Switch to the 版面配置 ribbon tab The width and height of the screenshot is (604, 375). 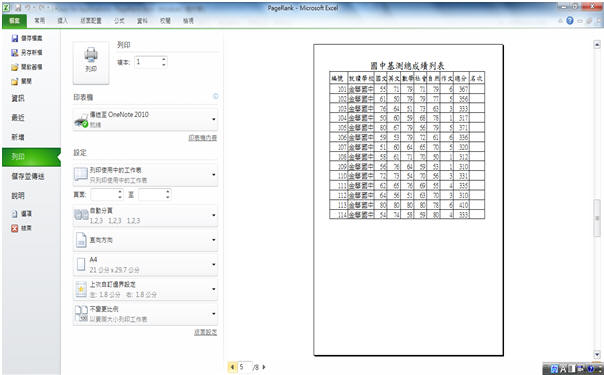point(91,21)
